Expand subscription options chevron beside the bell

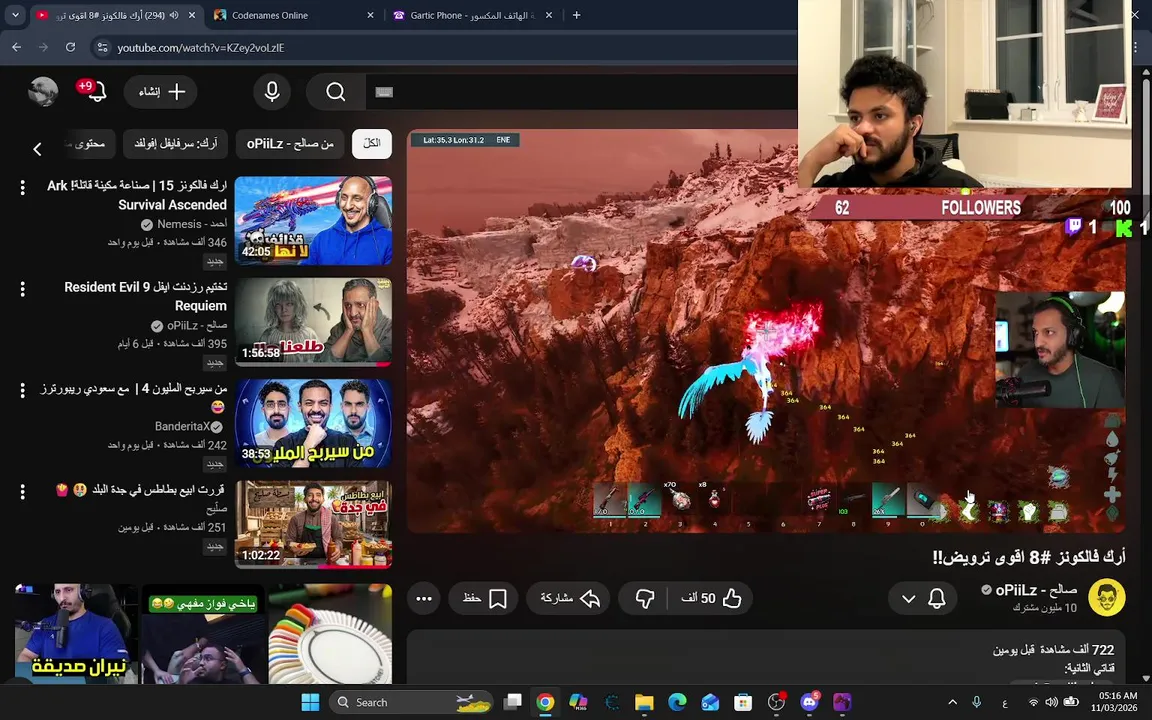909,599
